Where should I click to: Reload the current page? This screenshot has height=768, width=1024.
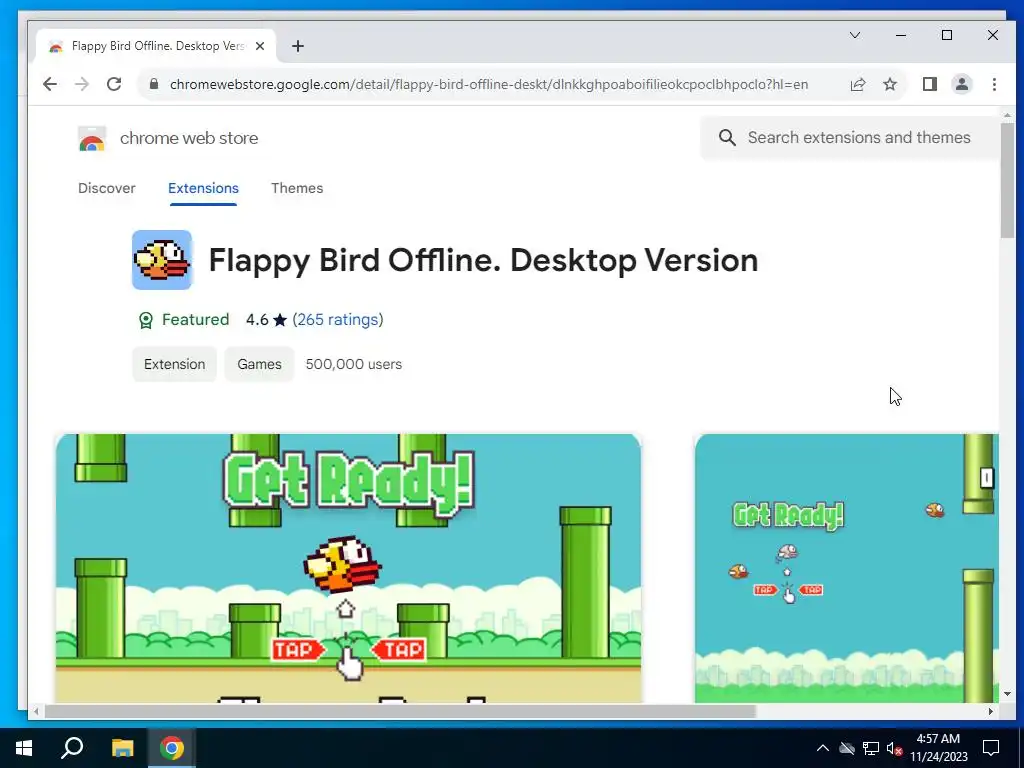[114, 84]
